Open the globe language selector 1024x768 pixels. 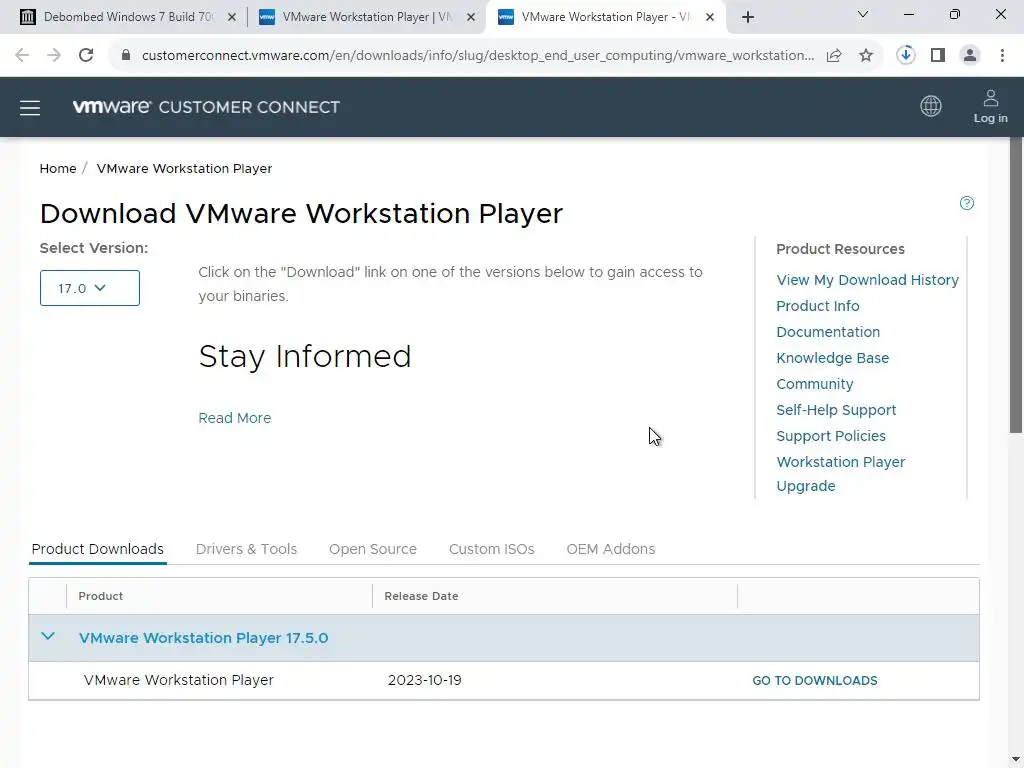931,106
